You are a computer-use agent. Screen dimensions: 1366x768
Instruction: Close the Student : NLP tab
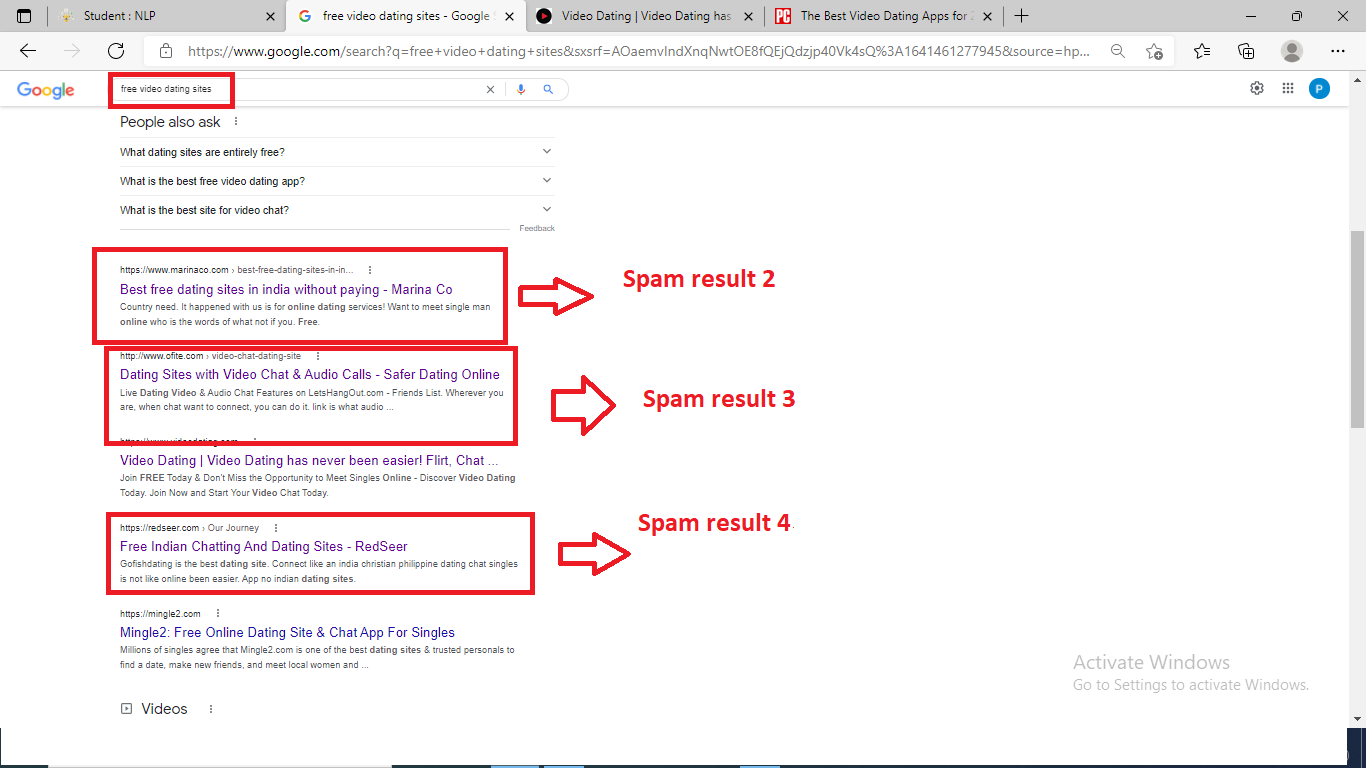pyautogui.click(x=271, y=16)
